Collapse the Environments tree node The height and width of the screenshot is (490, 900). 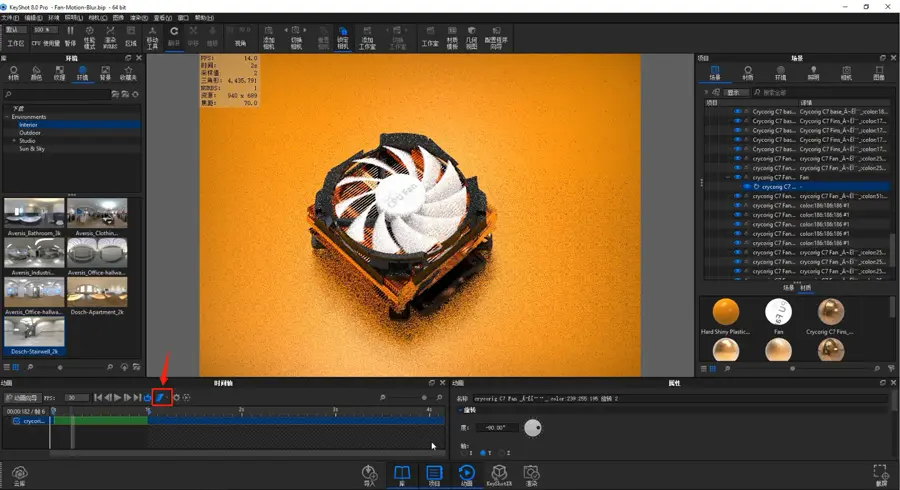click(7, 116)
